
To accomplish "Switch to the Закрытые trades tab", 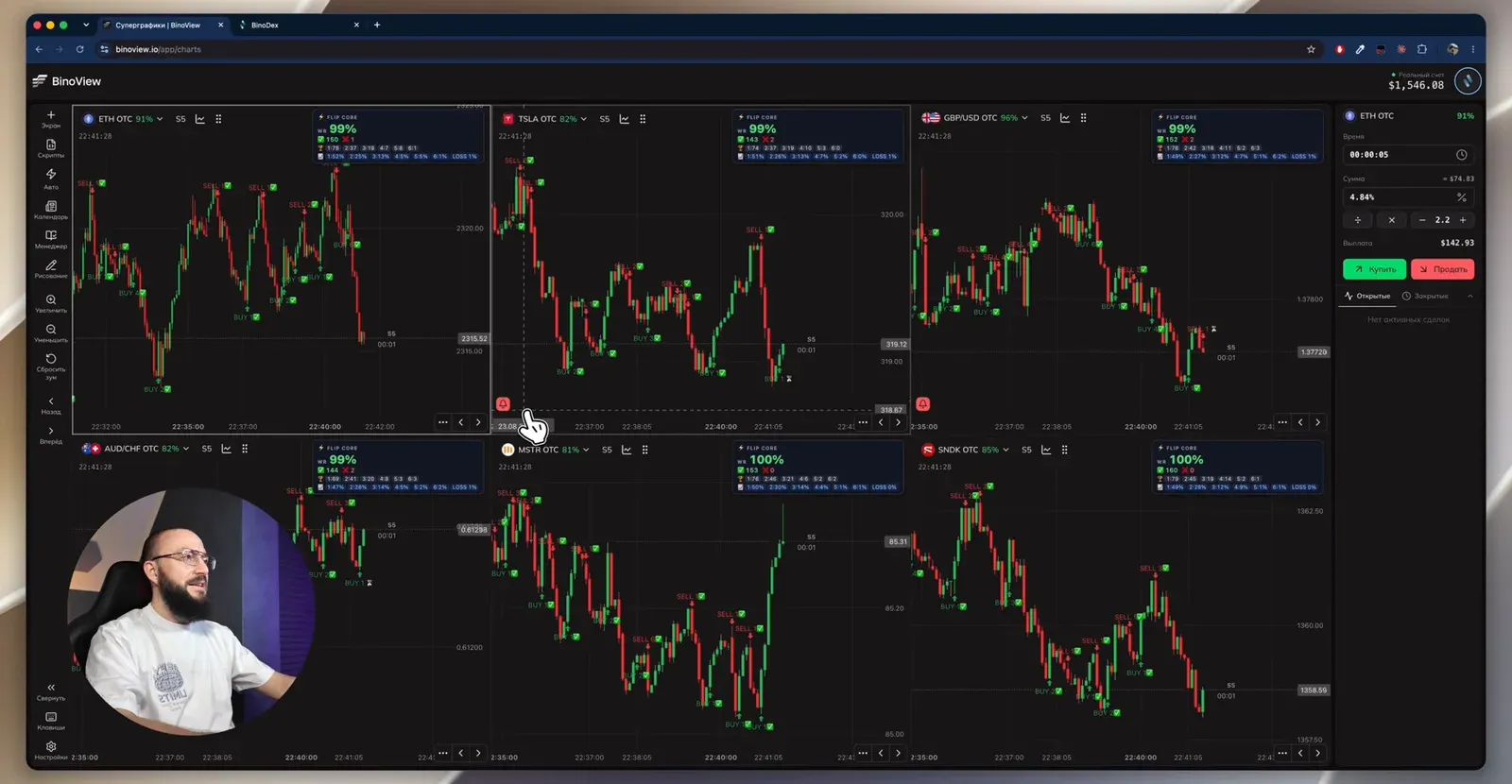I will pos(1425,296).
